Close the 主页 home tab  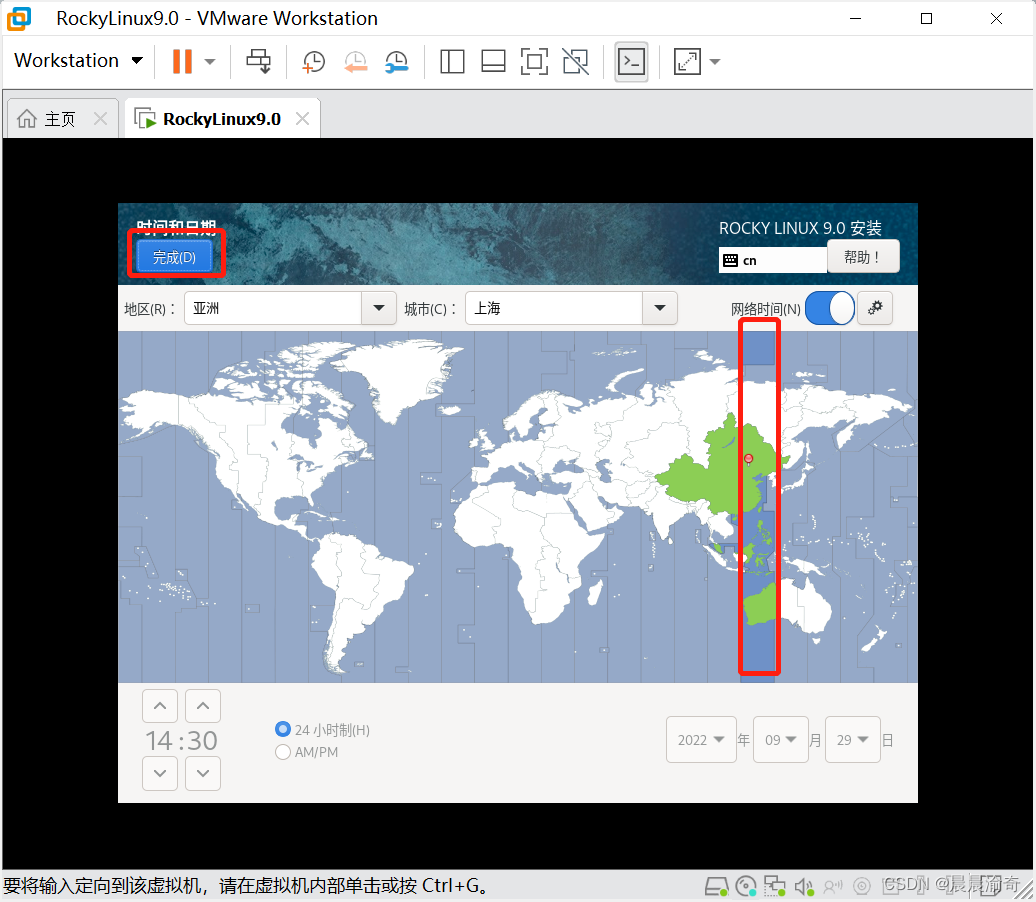pyautogui.click(x=100, y=119)
